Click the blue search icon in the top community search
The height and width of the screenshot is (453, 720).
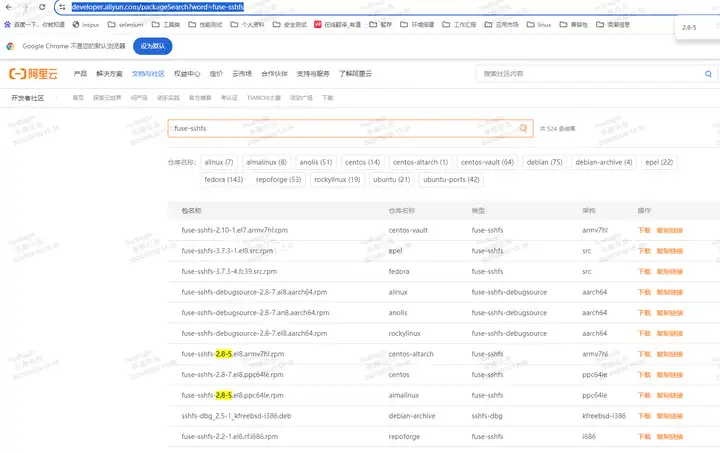click(709, 74)
